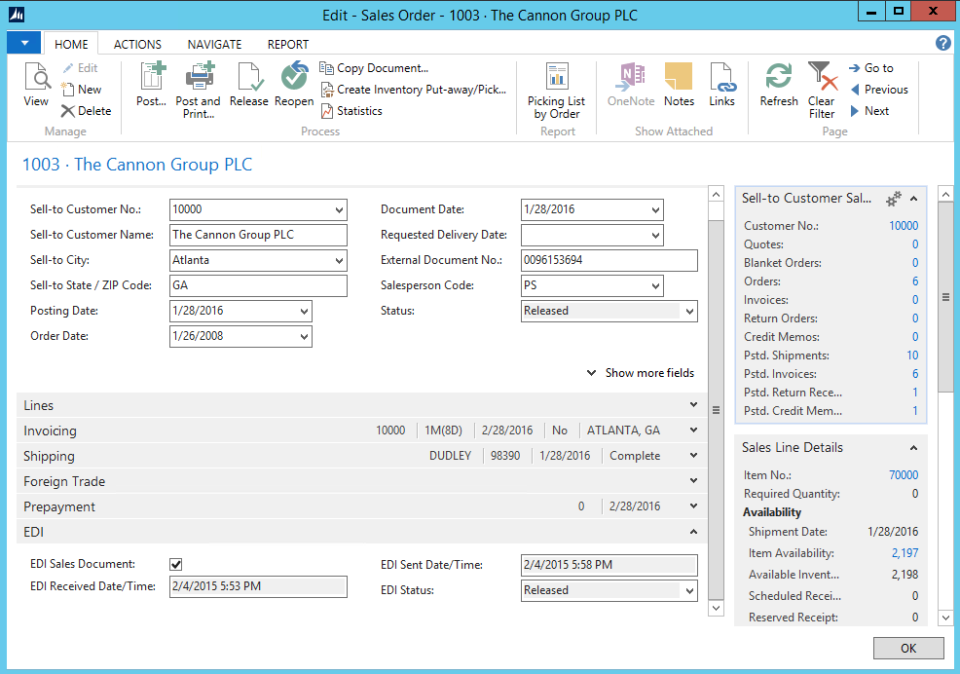This screenshot has width=960, height=674.
Task: Switch to the ACTIONS tab
Action: (137, 43)
